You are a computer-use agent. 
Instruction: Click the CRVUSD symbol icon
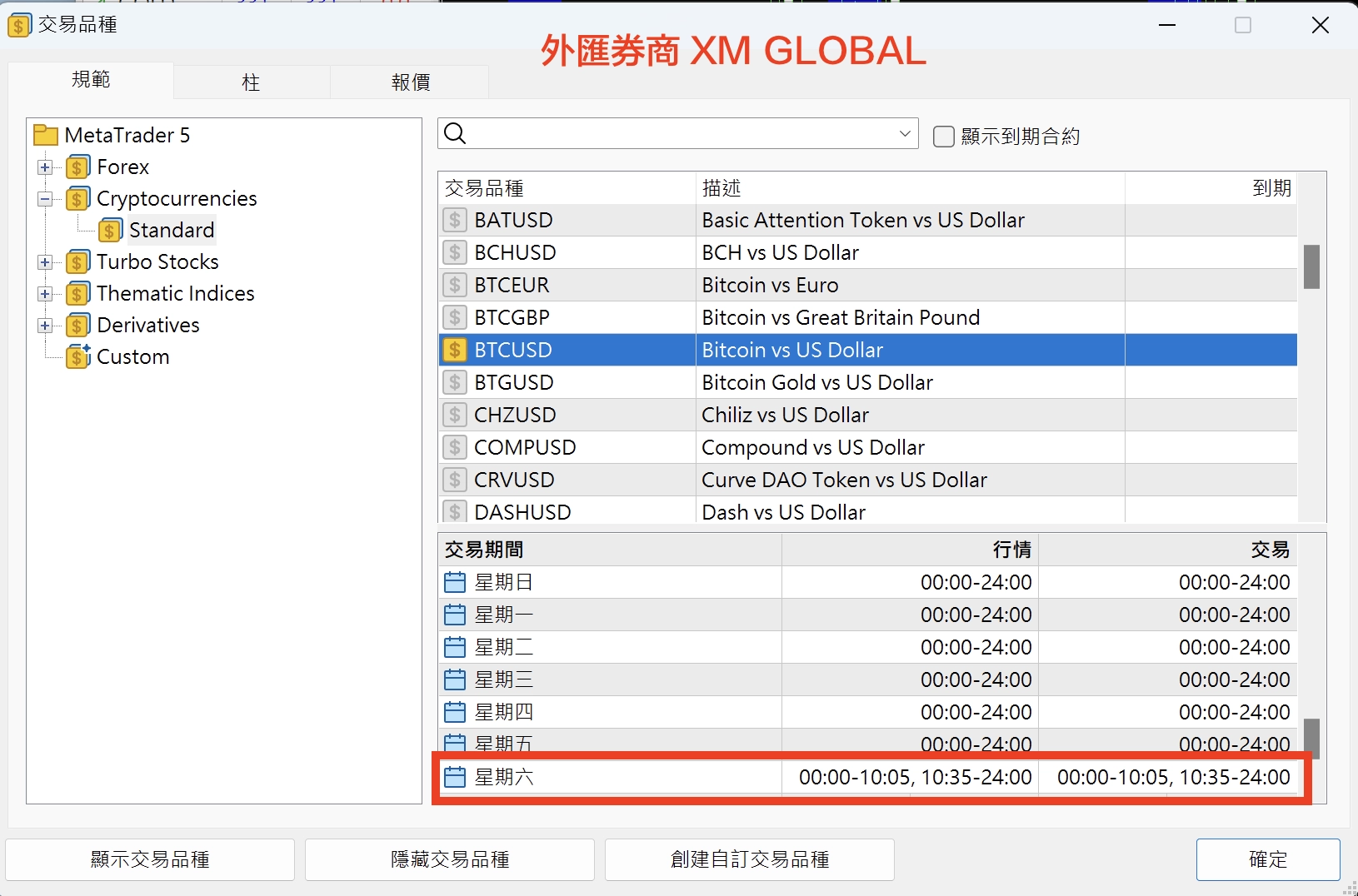point(455,480)
